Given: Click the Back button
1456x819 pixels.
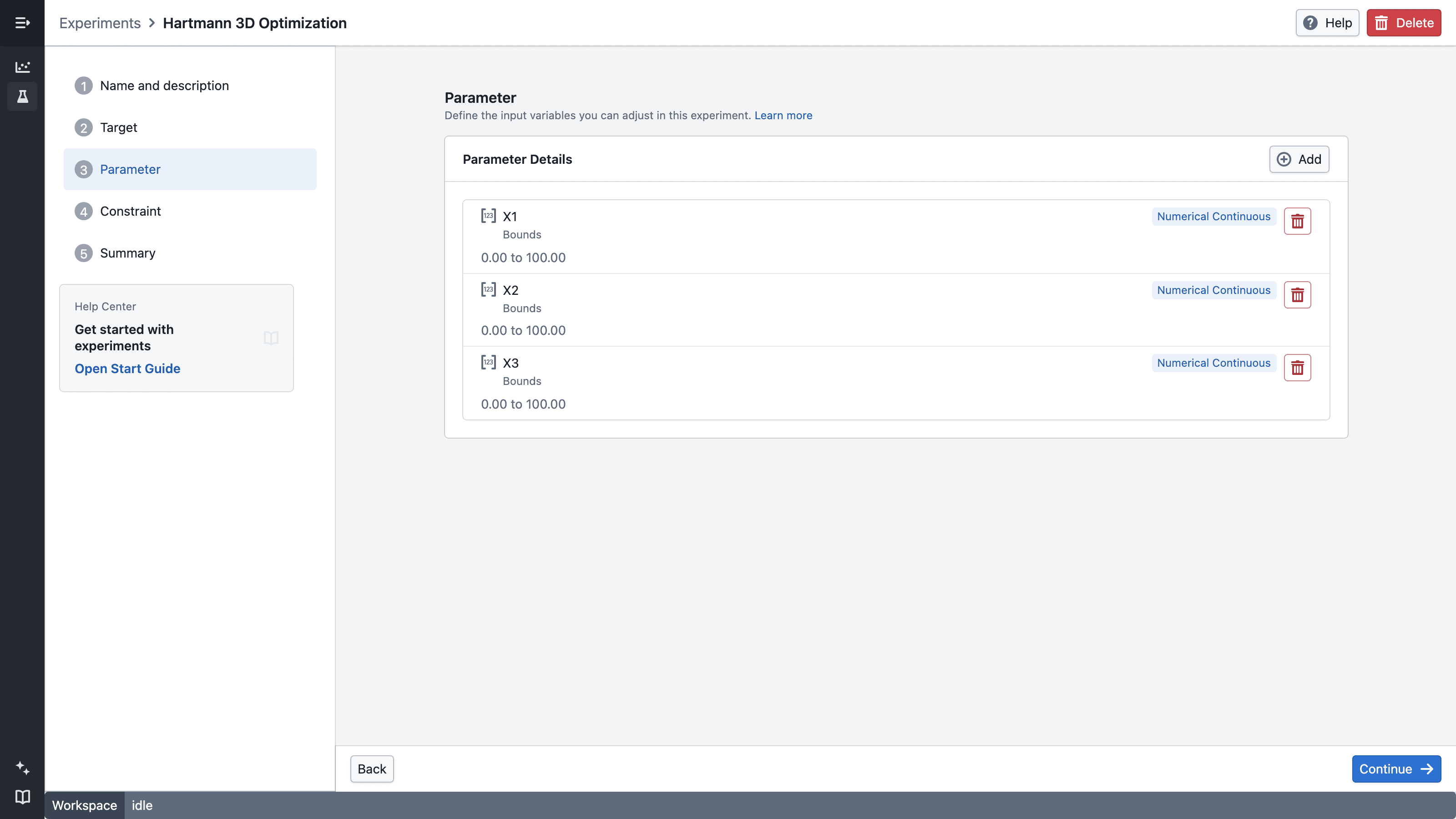Looking at the screenshot, I should (x=372, y=768).
